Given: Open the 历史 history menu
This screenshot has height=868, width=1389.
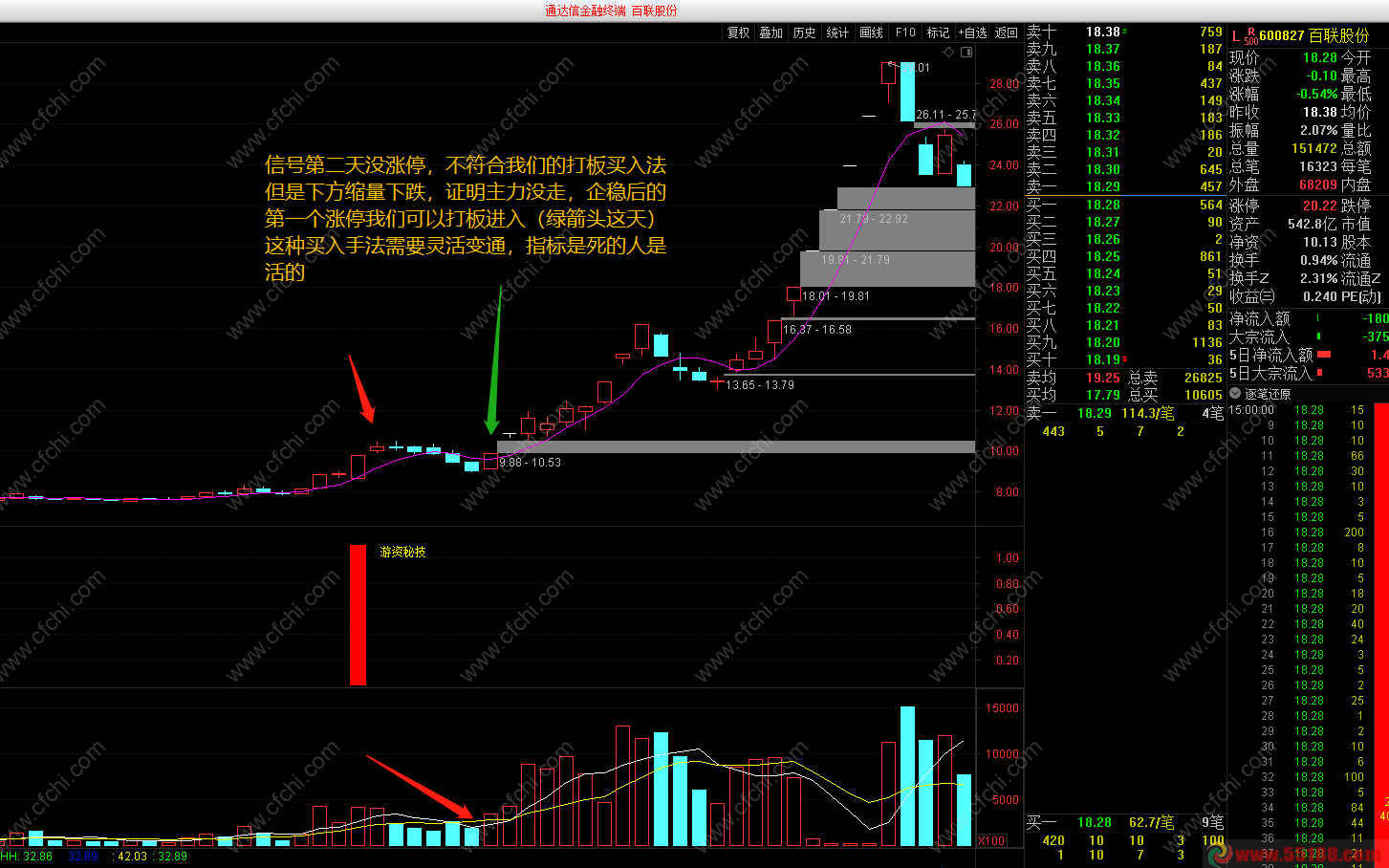Looking at the screenshot, I should [x=805, y=33].
